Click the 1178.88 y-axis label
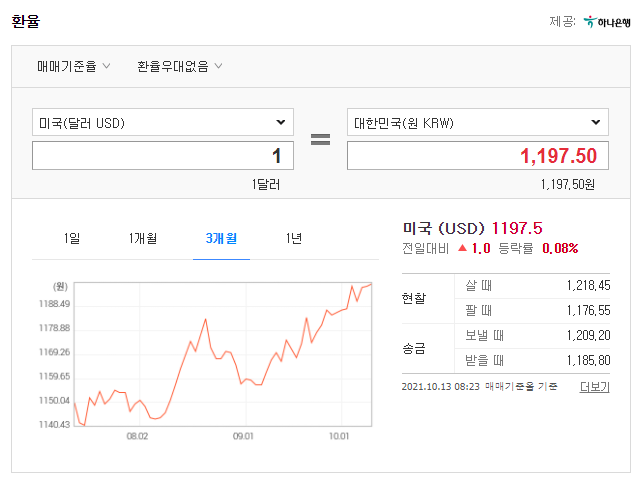This screenshot has height=478, width=641. (54, 328)
